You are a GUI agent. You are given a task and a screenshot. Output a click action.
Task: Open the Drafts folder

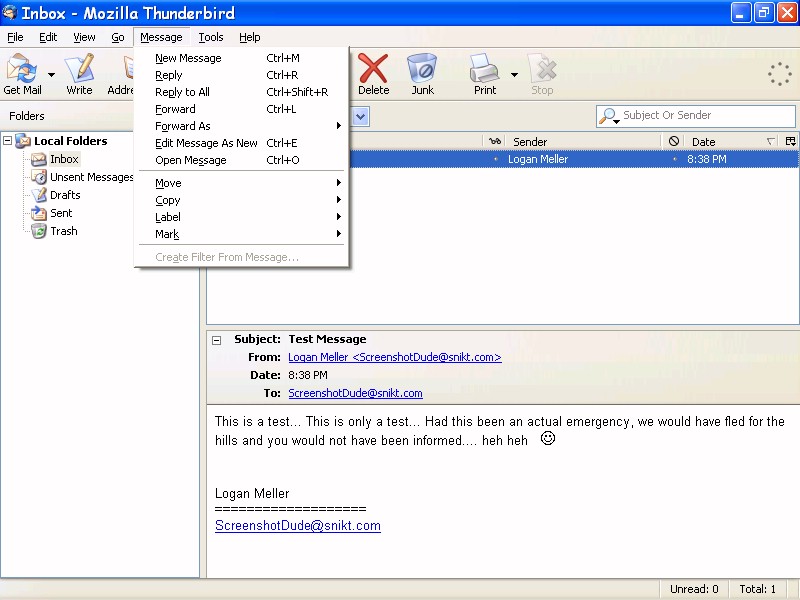pyautogui.click(x=56, y=195)
